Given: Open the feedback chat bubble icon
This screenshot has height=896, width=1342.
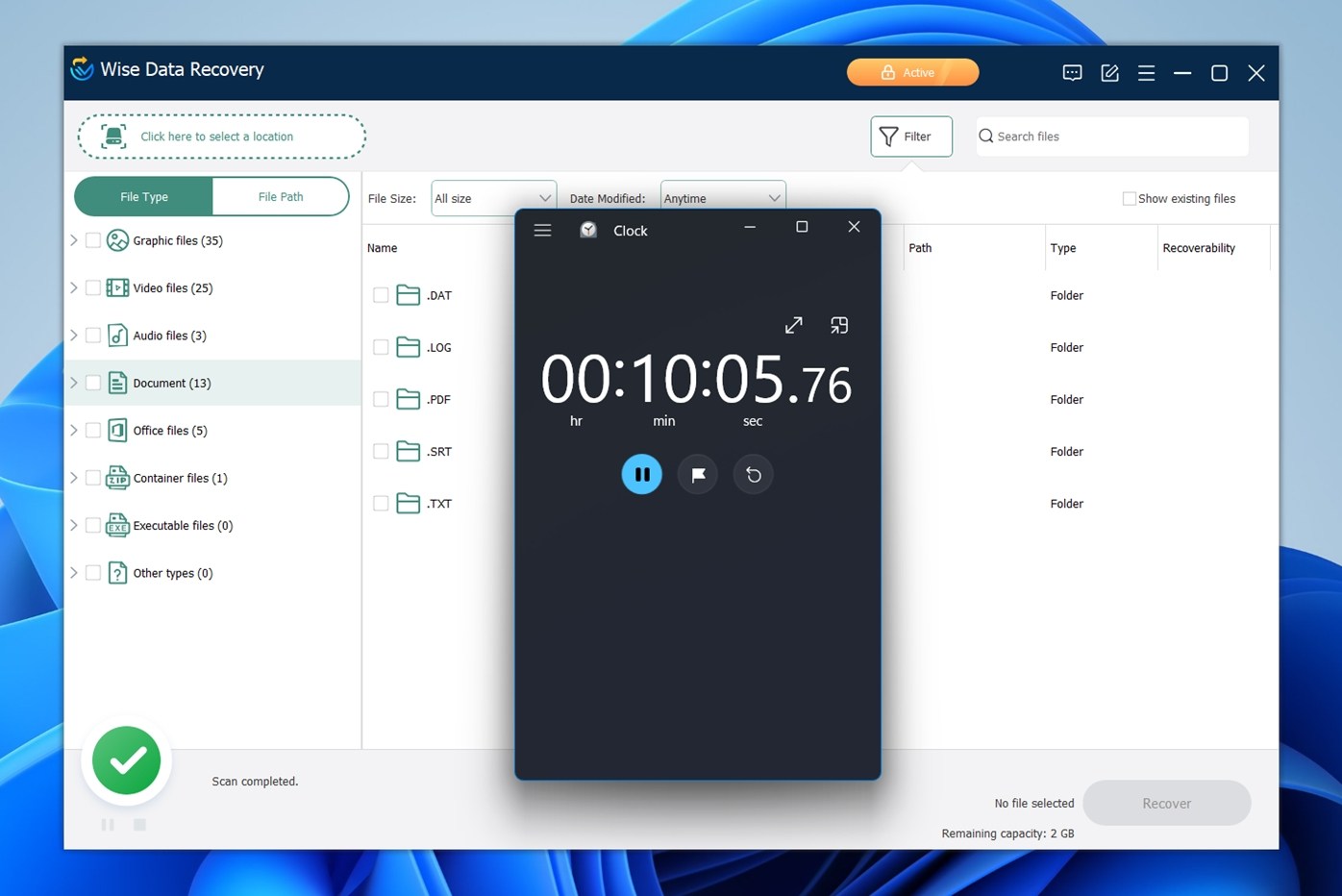Looking at the screenshot, I should [x=1072, y=73].
